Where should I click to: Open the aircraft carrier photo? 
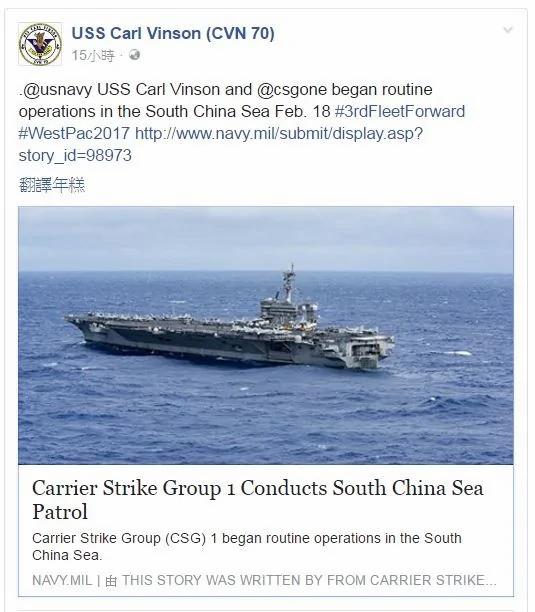(x=266, y=335)
